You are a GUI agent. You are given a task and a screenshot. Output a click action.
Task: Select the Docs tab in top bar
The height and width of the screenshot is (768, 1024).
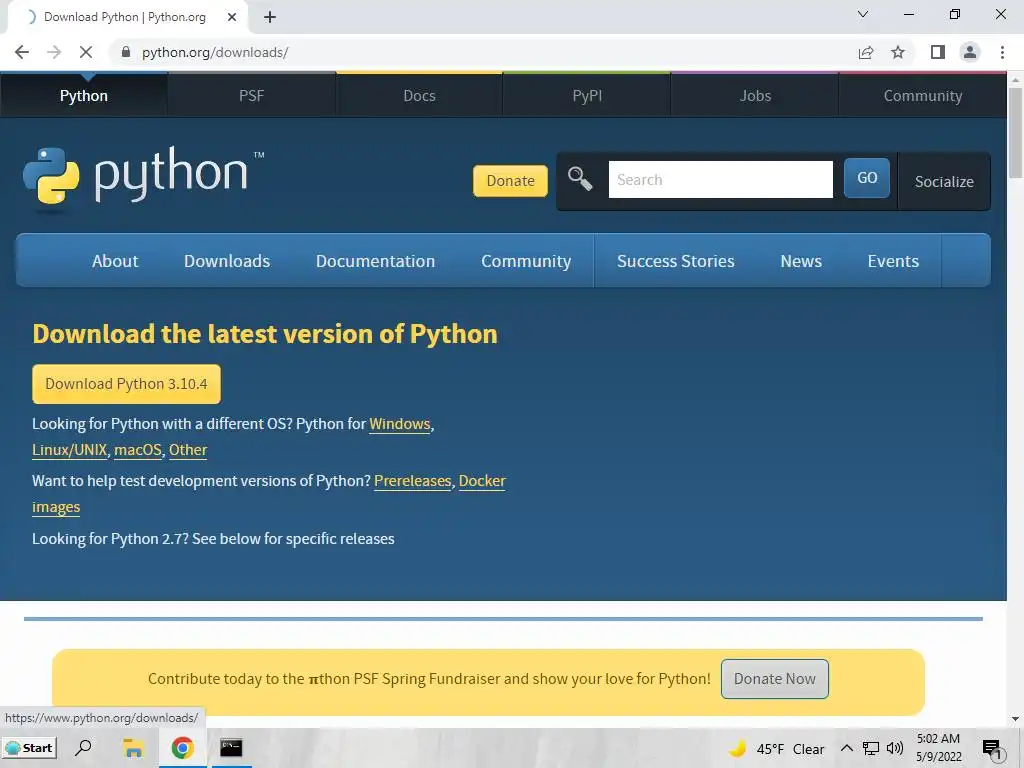(x=419, y=95)
